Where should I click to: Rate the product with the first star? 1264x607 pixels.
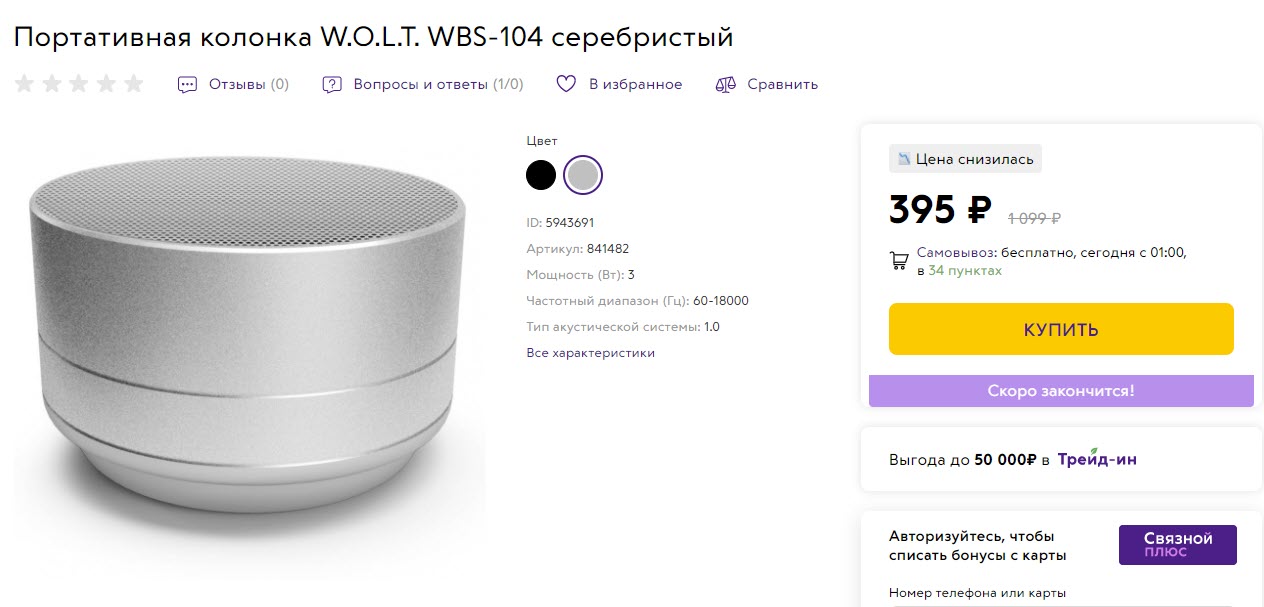[23, 84]
